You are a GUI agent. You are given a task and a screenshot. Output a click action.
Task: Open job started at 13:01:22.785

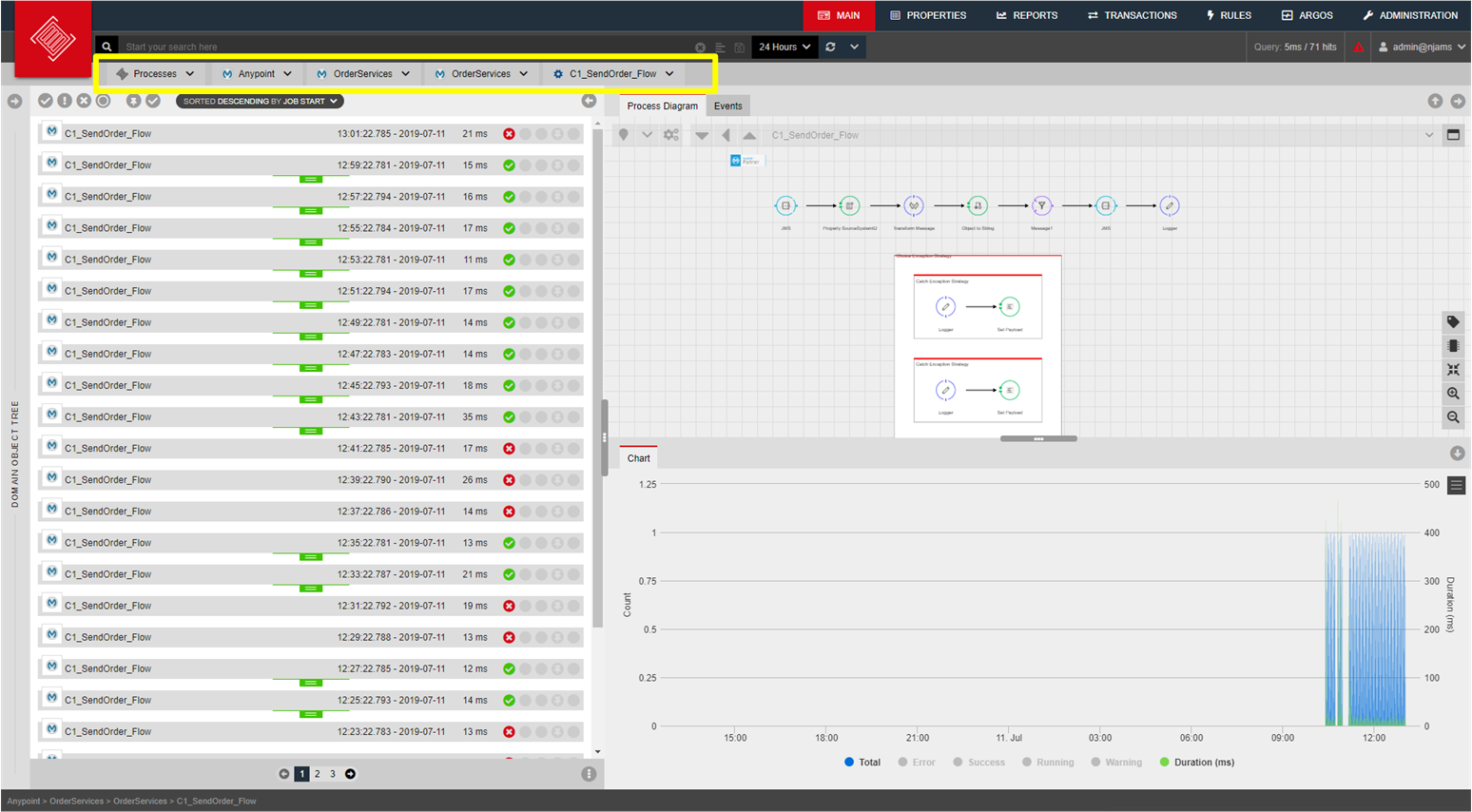click(311, 134)
